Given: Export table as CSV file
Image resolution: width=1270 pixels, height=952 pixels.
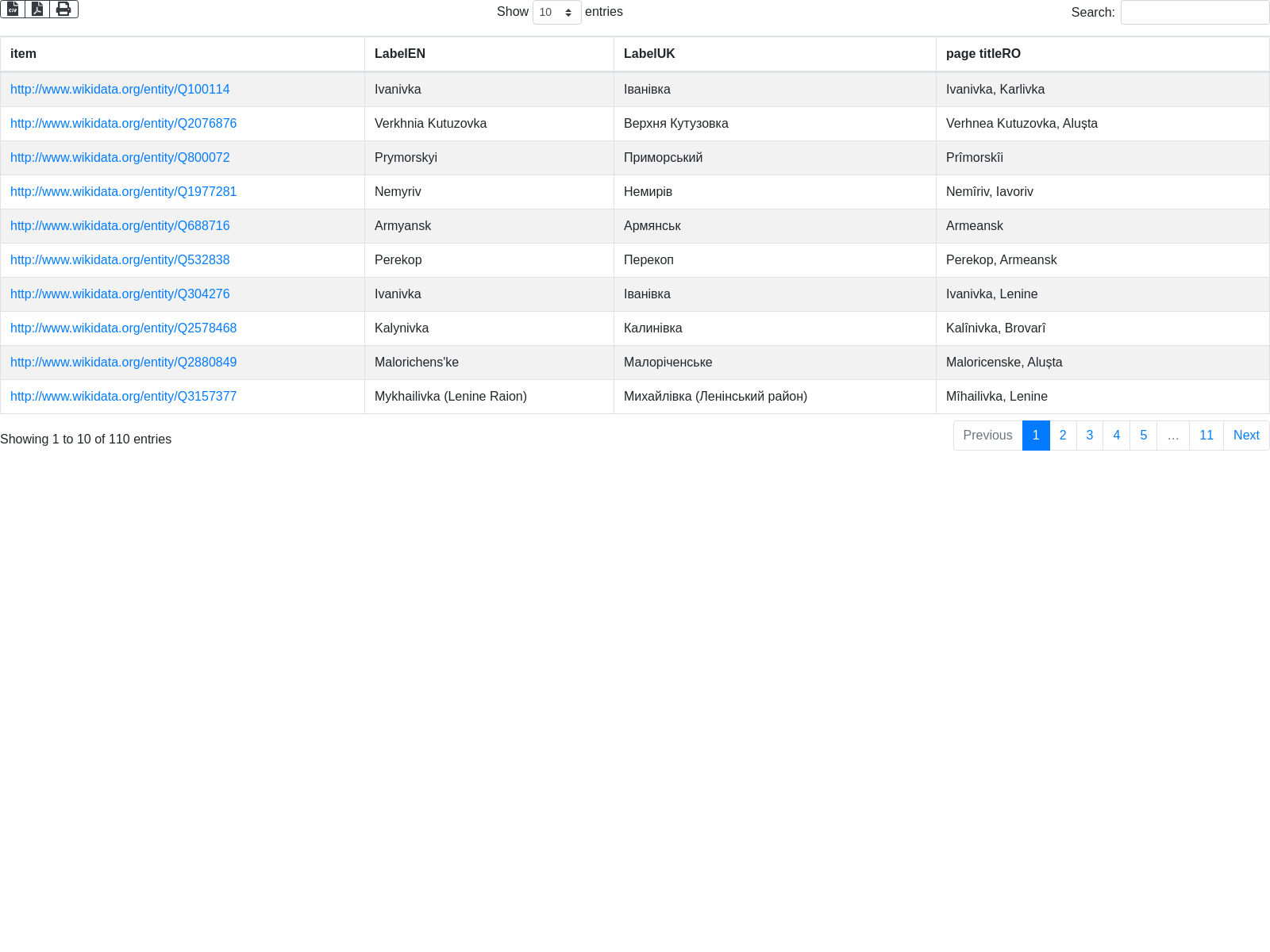Looking at the screenshot, I should pyautogui.click(x=13, y=9).
